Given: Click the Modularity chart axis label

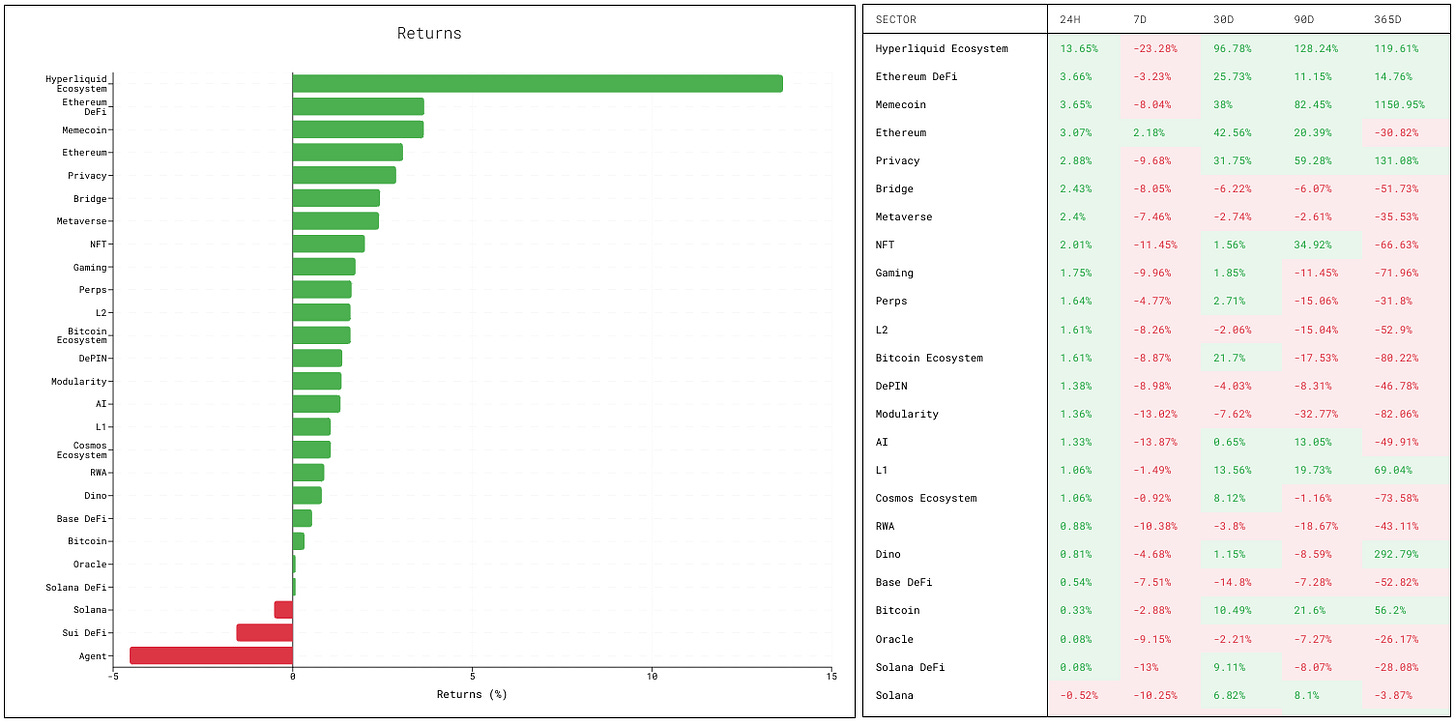Looking at the screenshot, I should (79, 381).
